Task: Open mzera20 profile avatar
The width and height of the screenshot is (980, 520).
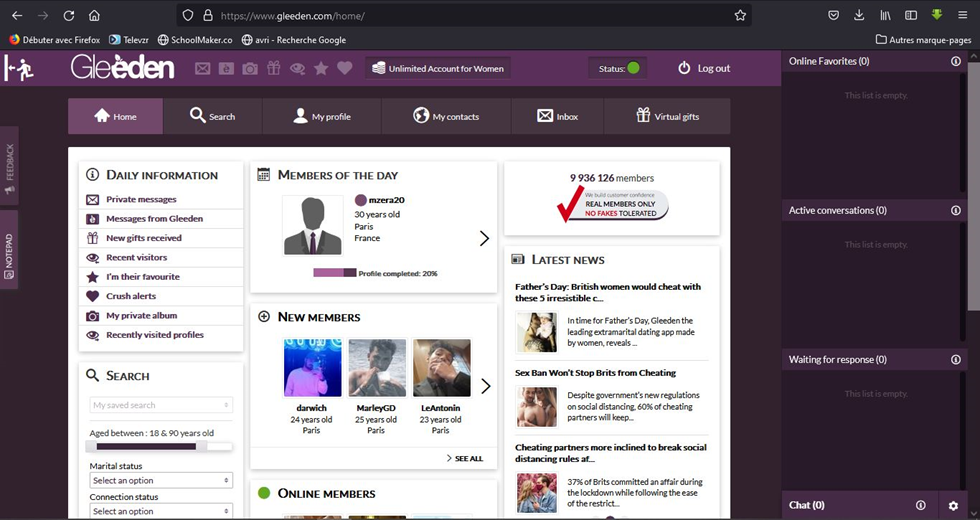Action: (312, 225)
